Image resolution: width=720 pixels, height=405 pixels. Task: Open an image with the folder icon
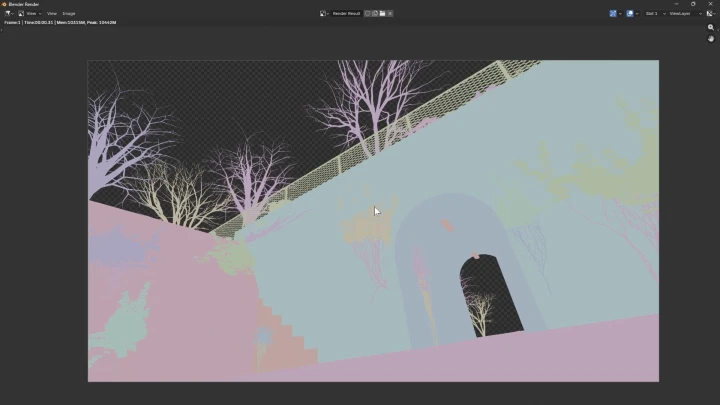pos(382,14)
